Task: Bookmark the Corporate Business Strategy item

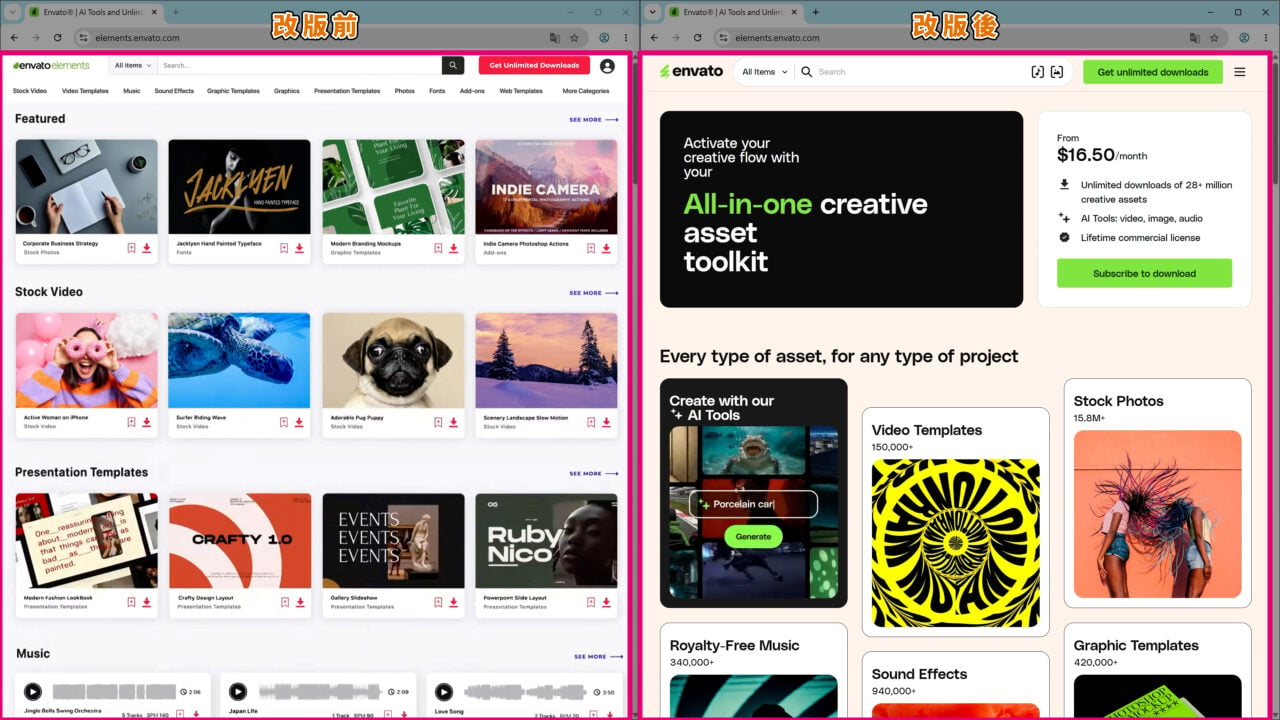Action: tap(131, 248)
